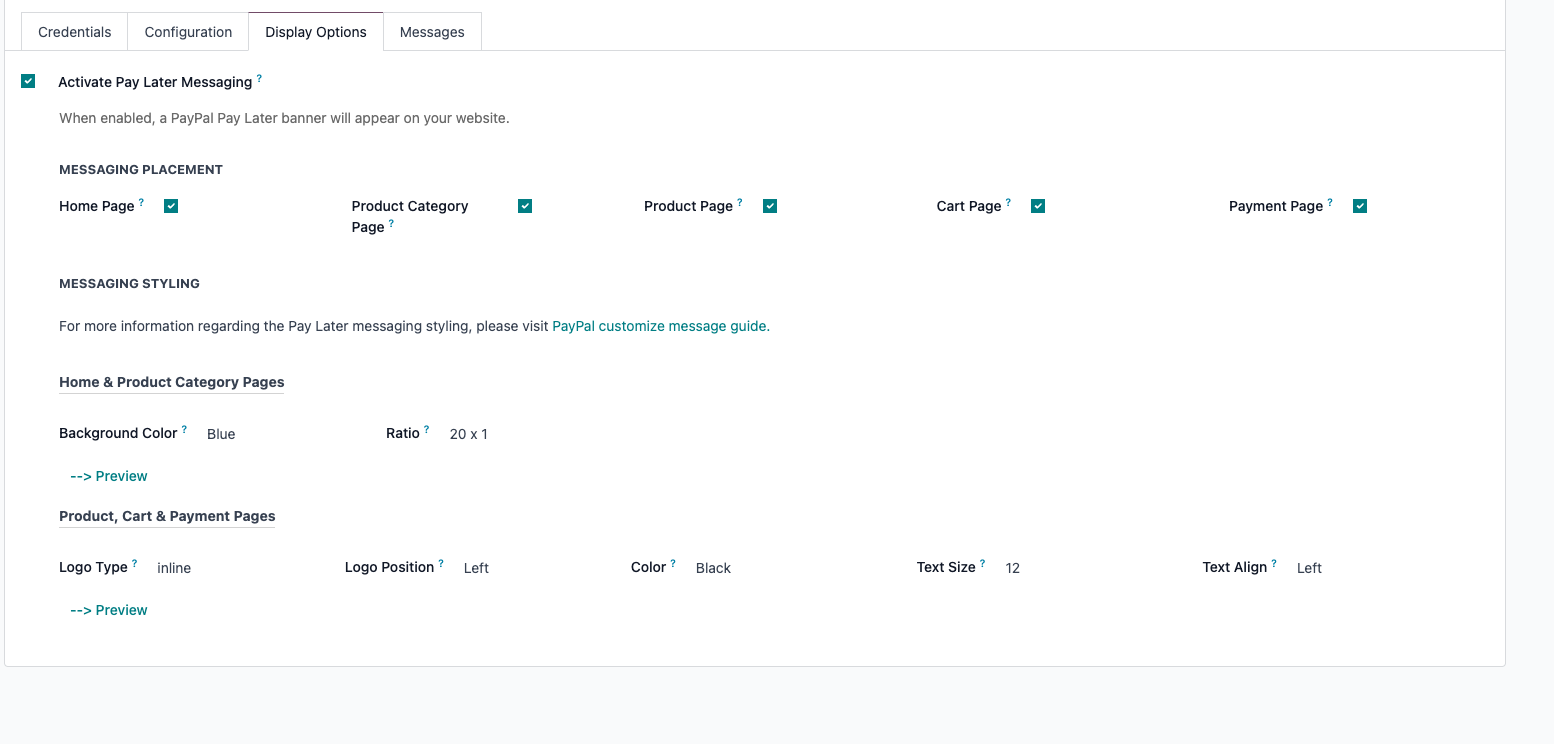Toggle the Payment Page checkbox
Screen dimensions: 1554x744
pyautogui.click(x=1360, y=206)
